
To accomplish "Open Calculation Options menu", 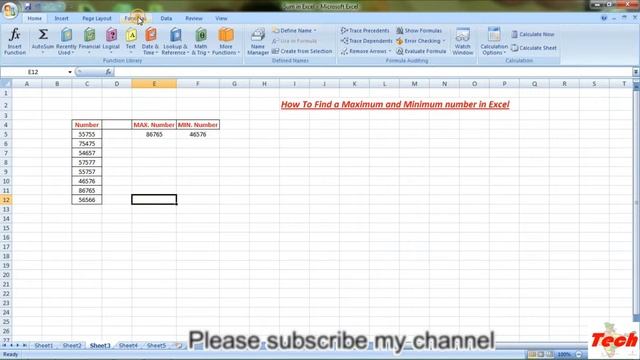I will pyautogui.click(x=494, y=41).
